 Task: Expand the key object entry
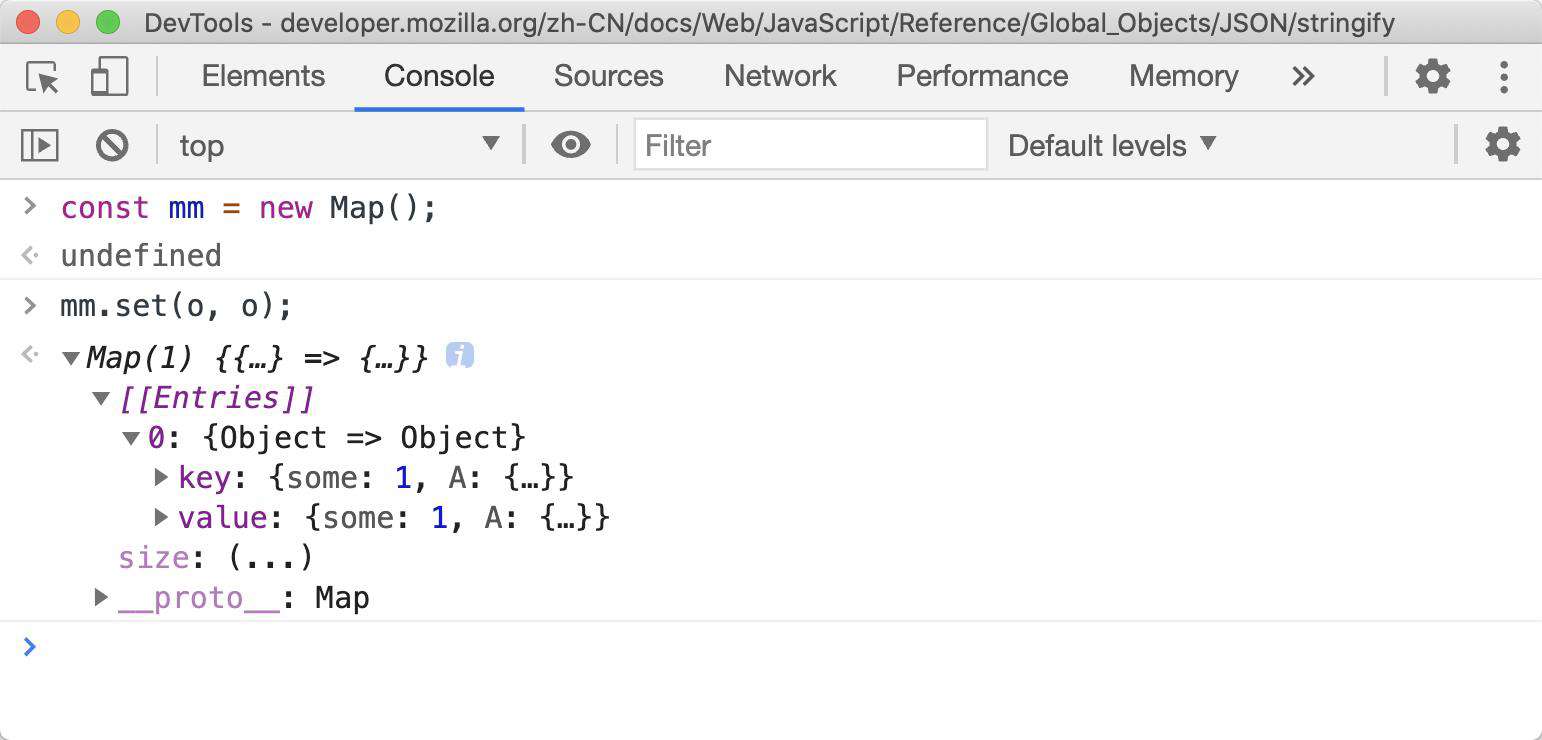(161, 477)
